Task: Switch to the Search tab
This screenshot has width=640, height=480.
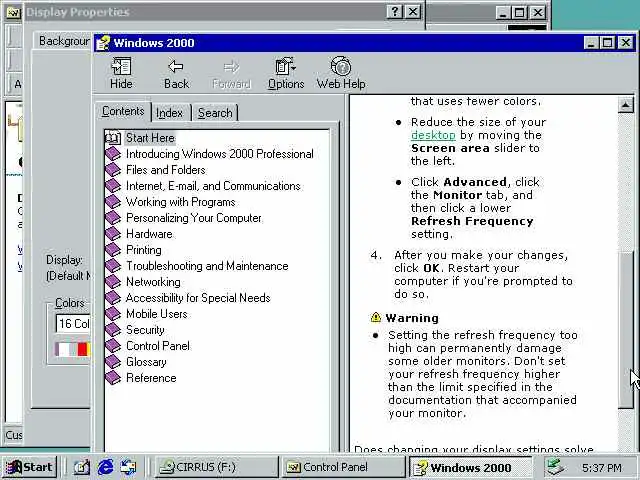Action: click(x=215, y=113)
